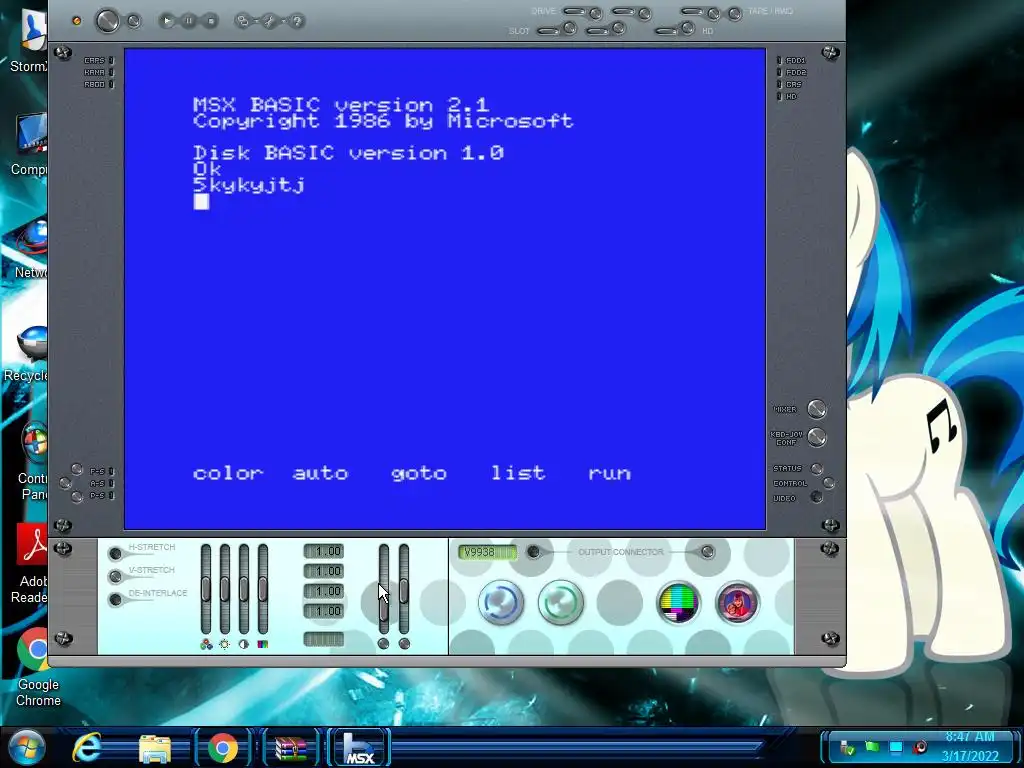The height and width of the screenshot is (768, 1024).
Task: Click the fourth 1.00 value field
Action: [324, 611]
